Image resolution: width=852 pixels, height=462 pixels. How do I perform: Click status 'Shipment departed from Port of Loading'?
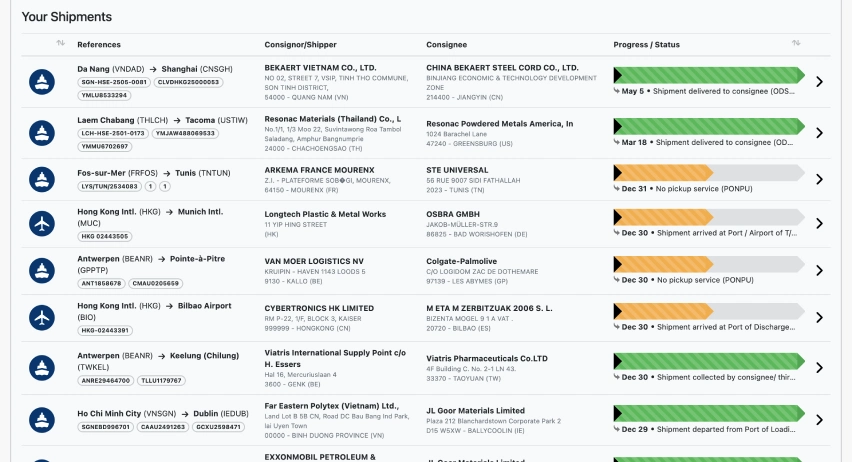[x=726, y=429]
